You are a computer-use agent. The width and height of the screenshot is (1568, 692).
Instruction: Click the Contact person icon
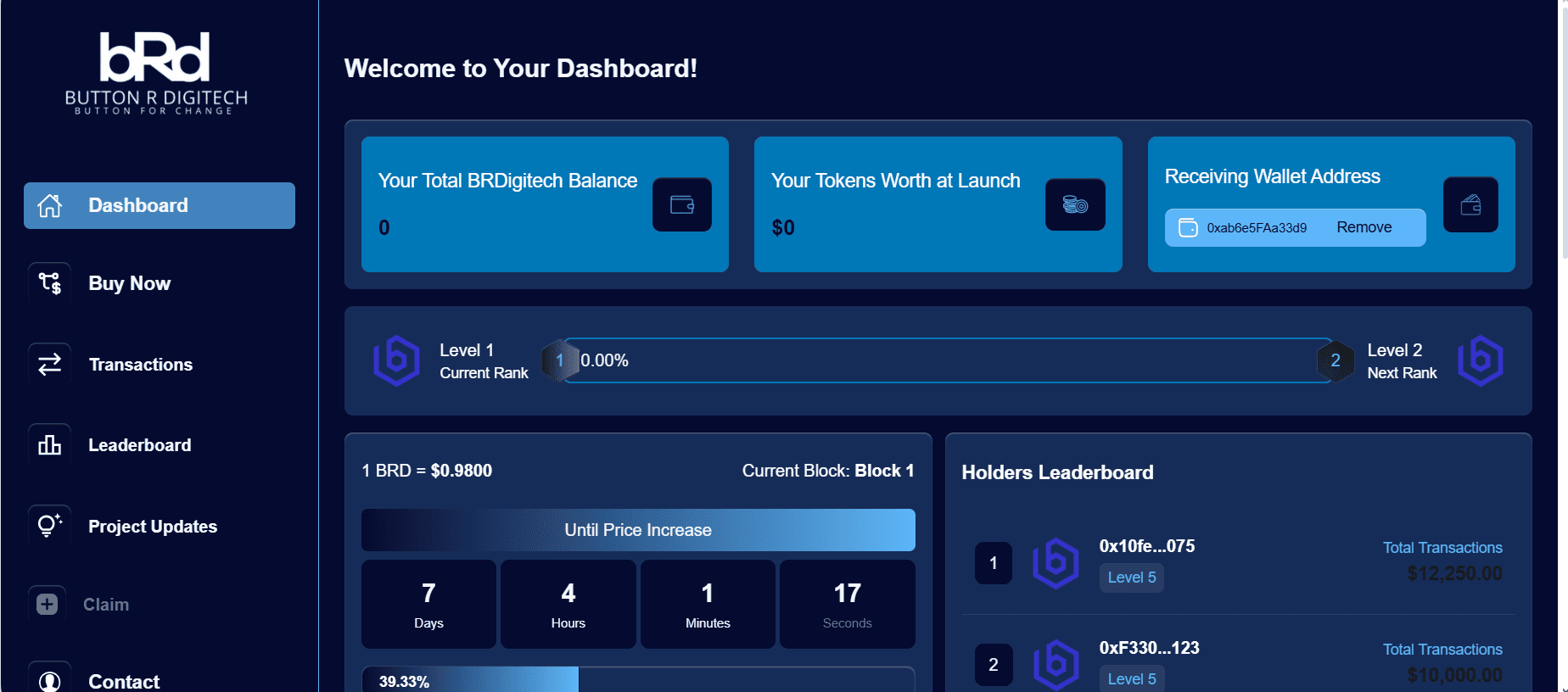pyautogui.click(x=50, y=680)
